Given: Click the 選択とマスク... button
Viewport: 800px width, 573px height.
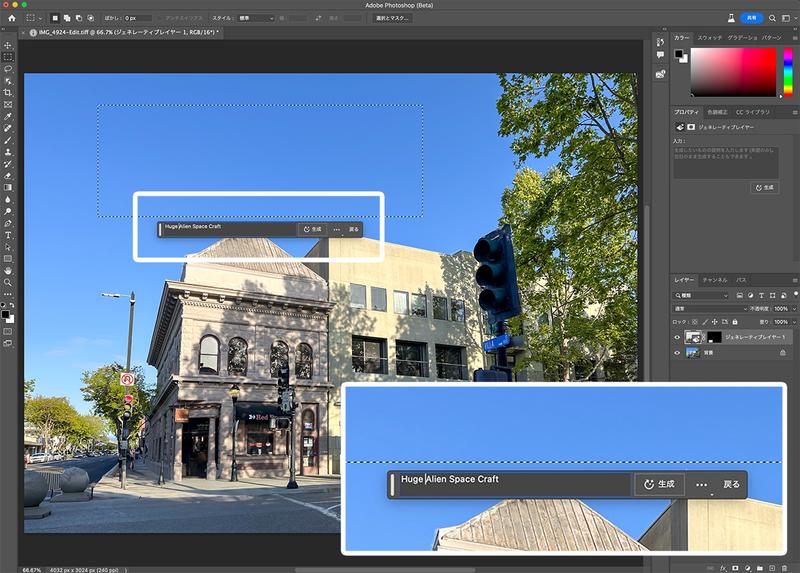Looking at the screenshot, I should 392,18.
